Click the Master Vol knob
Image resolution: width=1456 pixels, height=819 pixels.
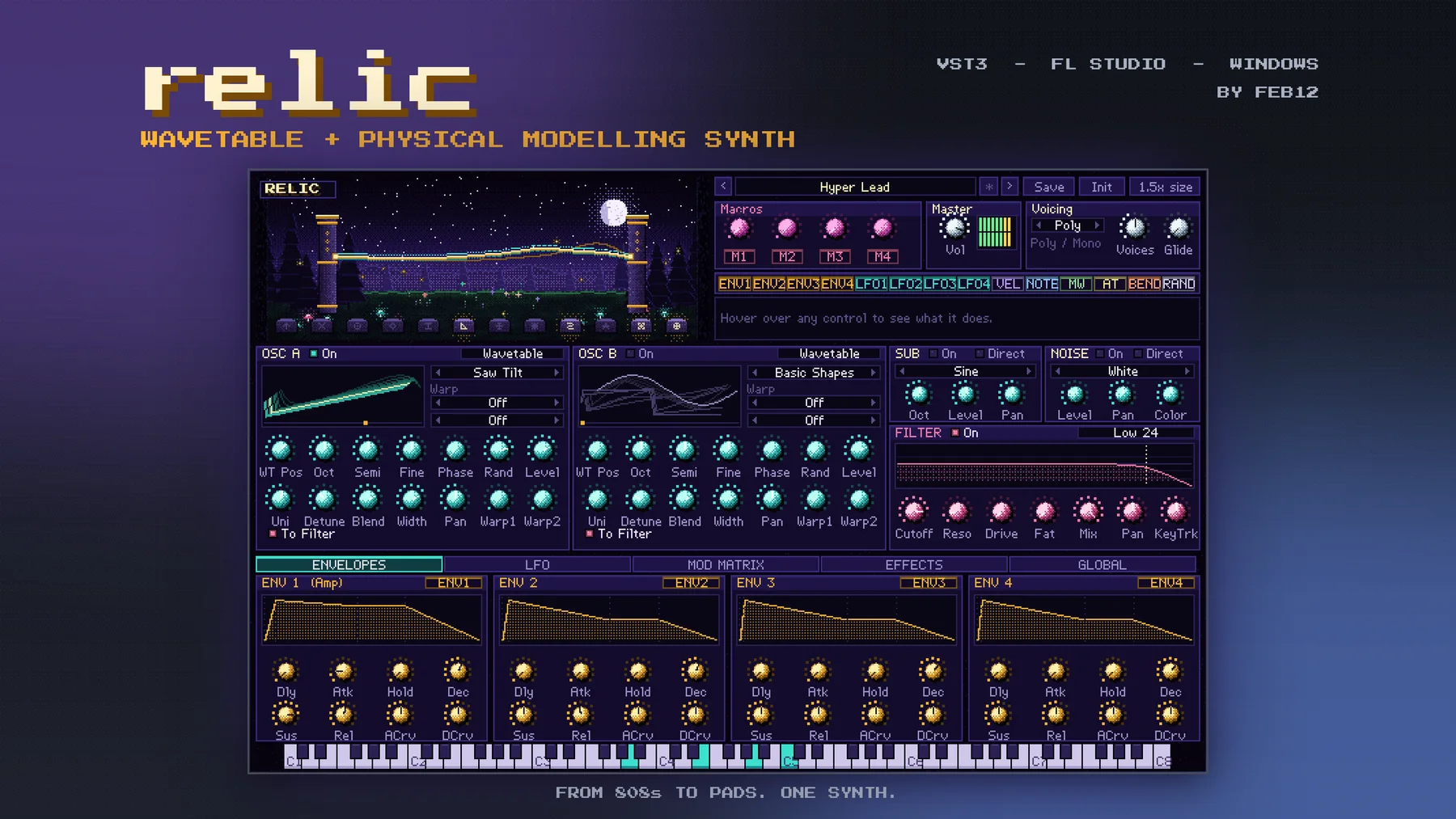tap(954, 228)
